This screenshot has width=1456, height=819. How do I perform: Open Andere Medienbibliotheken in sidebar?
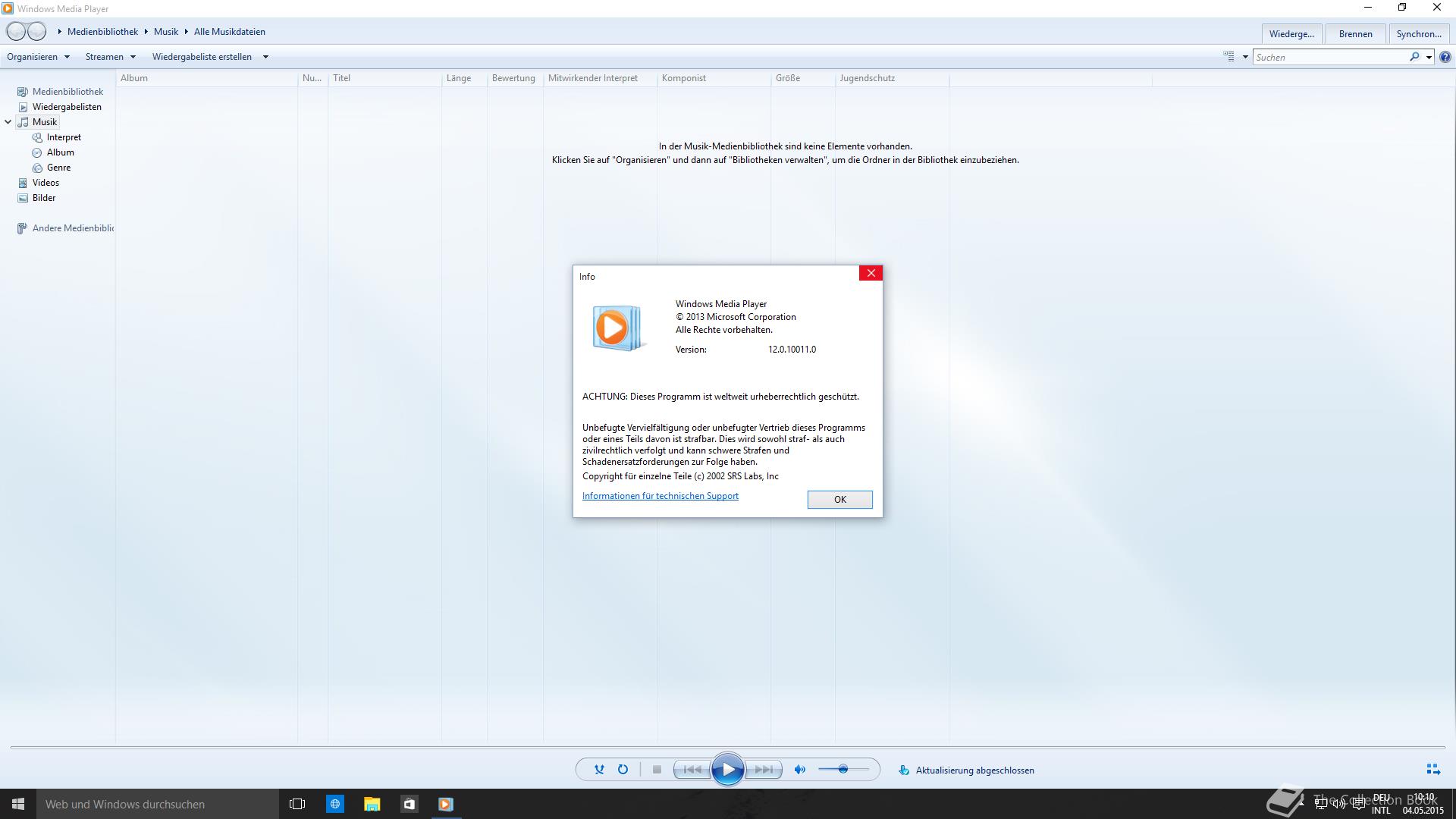tap(73, 228)
